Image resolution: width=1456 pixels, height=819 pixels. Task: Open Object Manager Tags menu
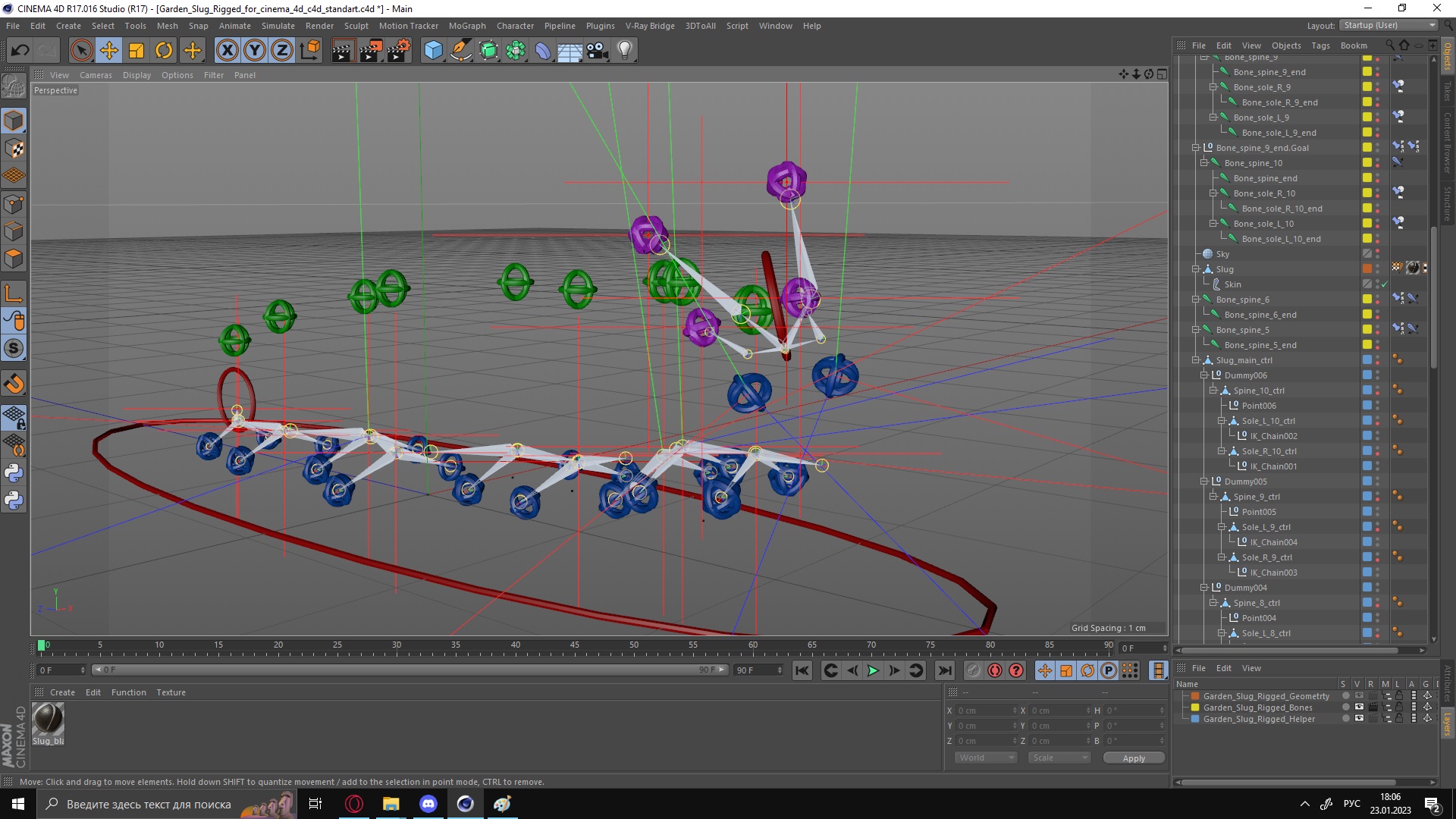click(x=1320, y=45)
